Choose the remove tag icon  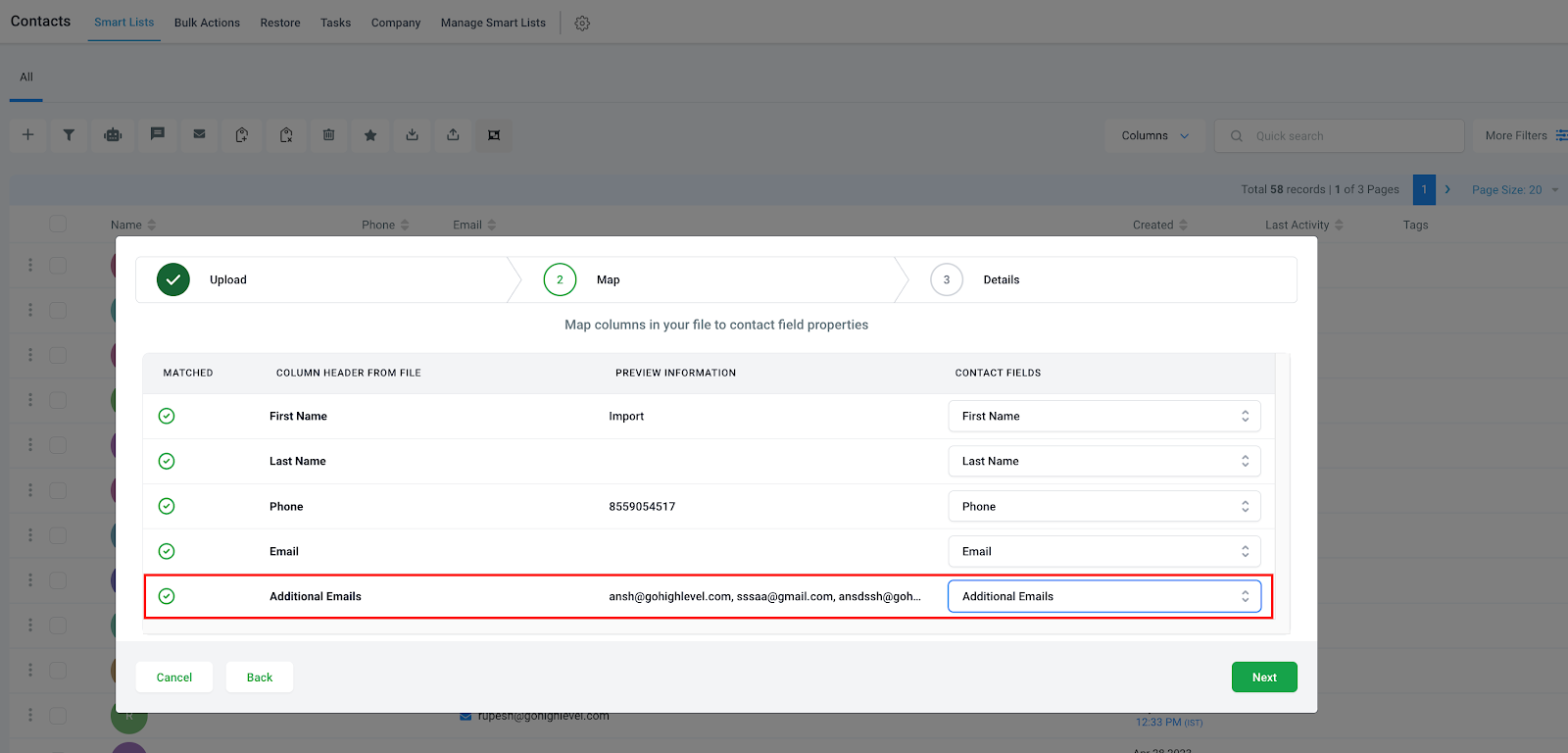[x=286, y=135]
